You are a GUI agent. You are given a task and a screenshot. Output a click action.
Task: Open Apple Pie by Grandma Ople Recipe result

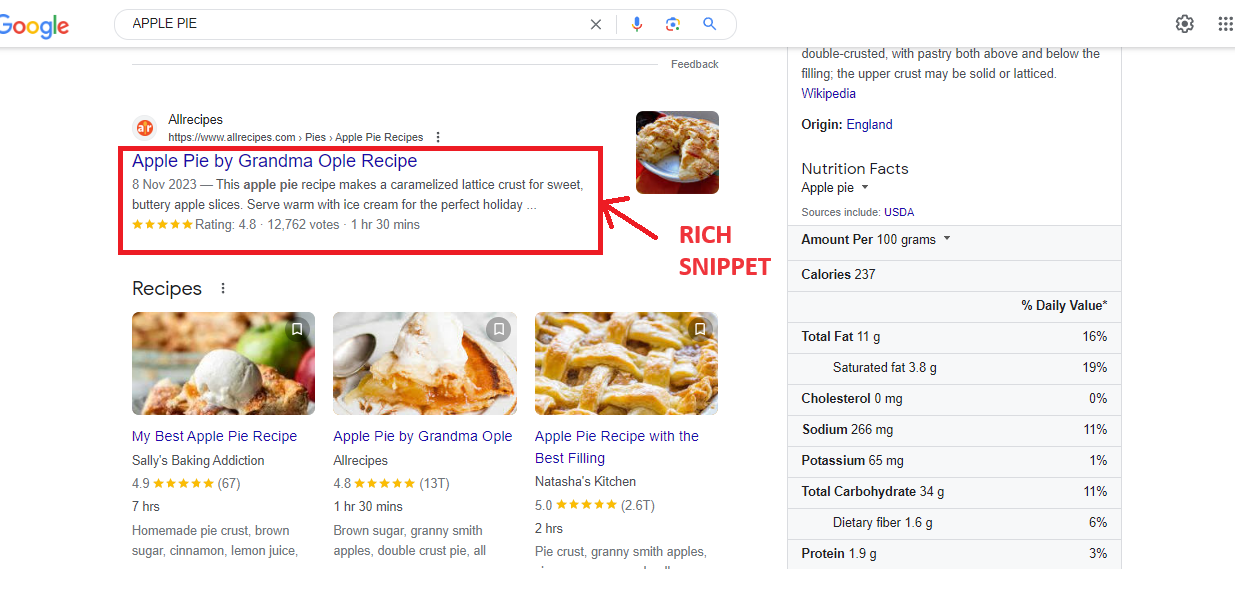274,161
